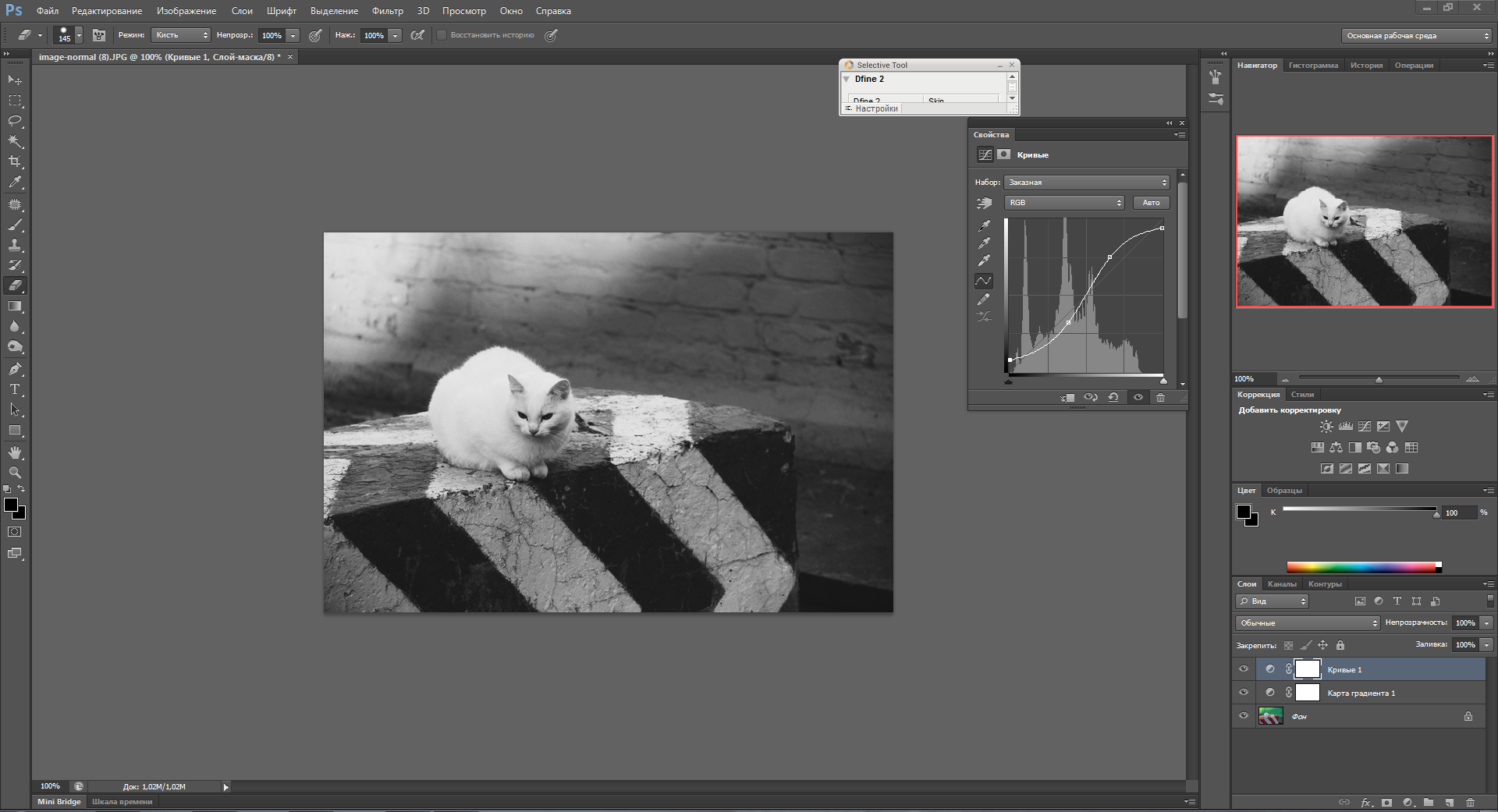Open the Фильтр menu
The image size is (1498, 812).
(x=387, y=11)
